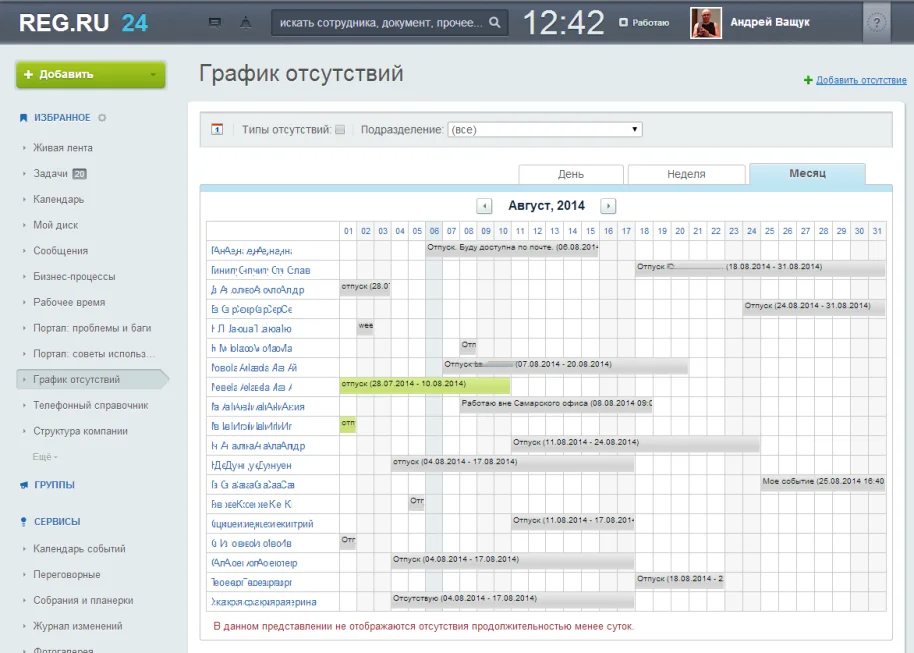Click the Избранное settings gear icon
This screenshot has width=914, height=653.
tap(102, 118)
